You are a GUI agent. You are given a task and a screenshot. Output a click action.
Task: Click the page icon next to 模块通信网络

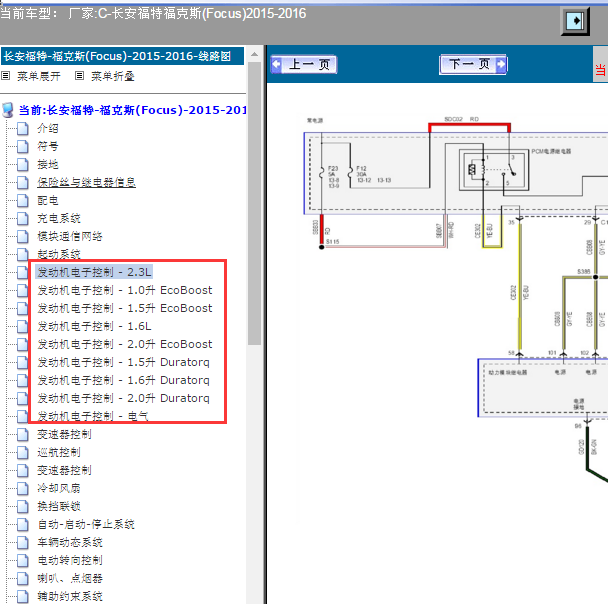pyautogui.click(x=23, y=236)
